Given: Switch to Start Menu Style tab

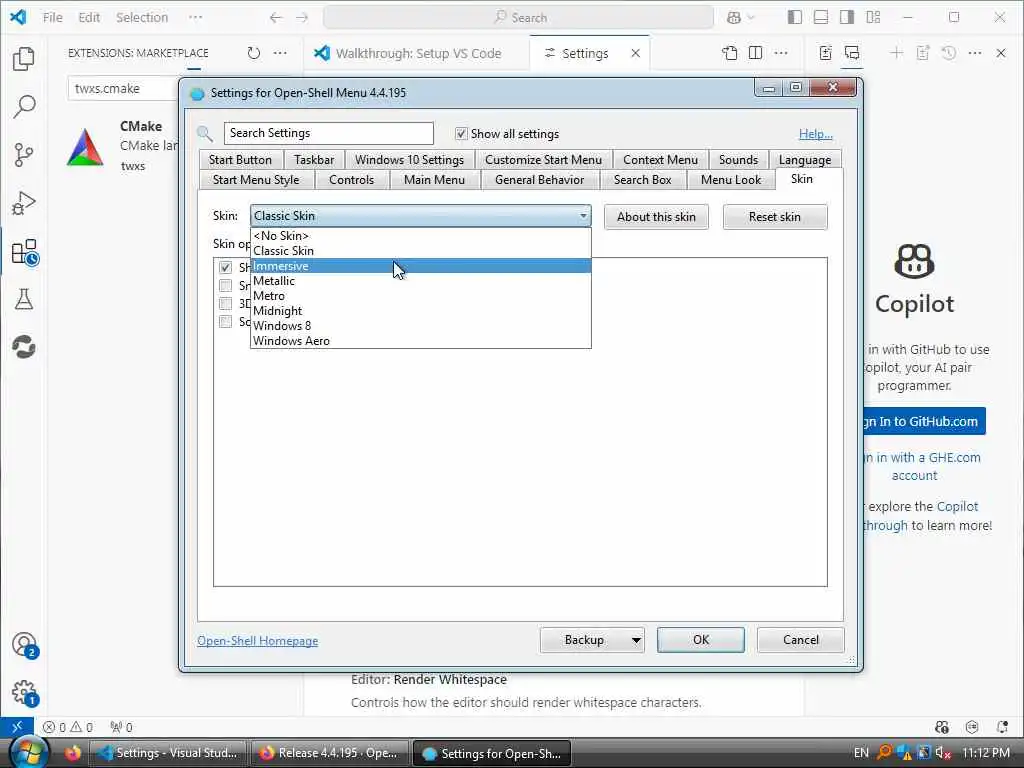Looking at the screenshot, I should (256, 180).
